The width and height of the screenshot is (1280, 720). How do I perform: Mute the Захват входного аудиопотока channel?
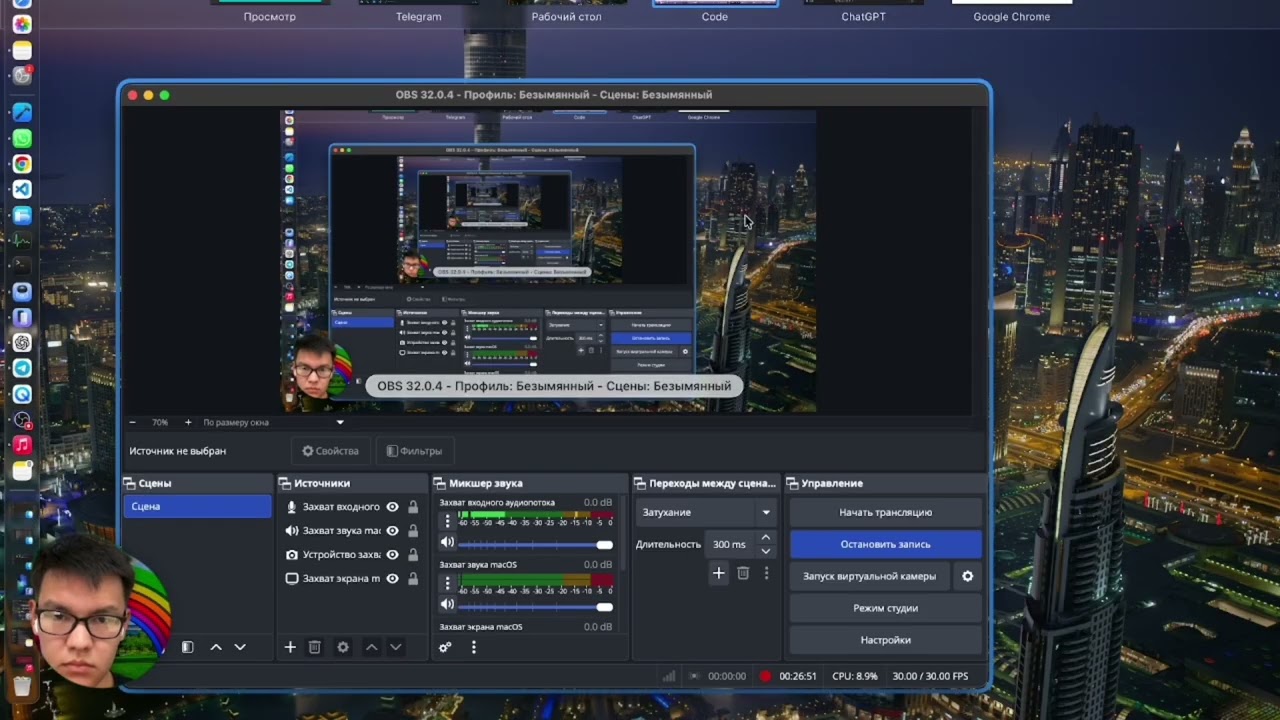point(447,543)
